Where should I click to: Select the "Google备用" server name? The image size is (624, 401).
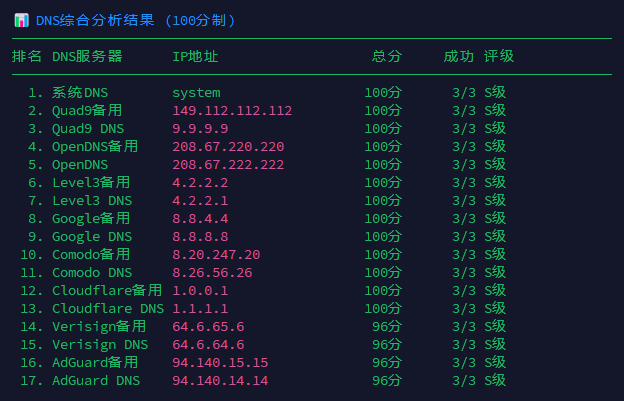click(91, 219)
